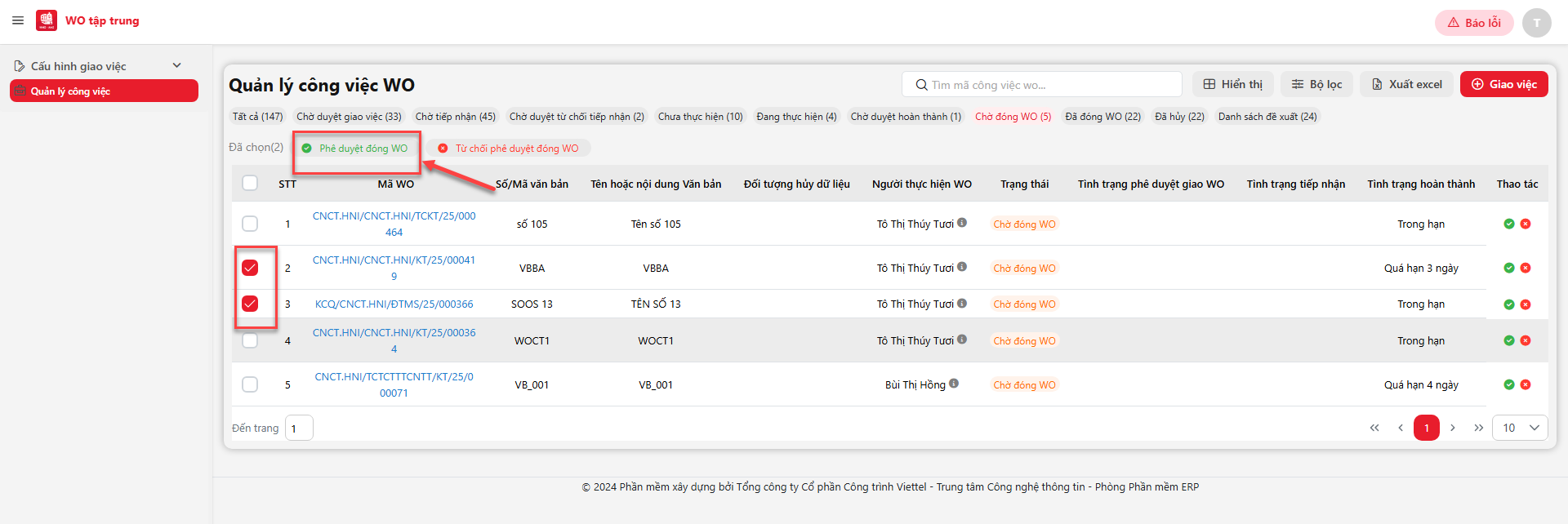This screenshot has height=524, width=1568.
Task: Open the Bộ lọc filter
Action: pyautogui.click(x=1316, y=84)
